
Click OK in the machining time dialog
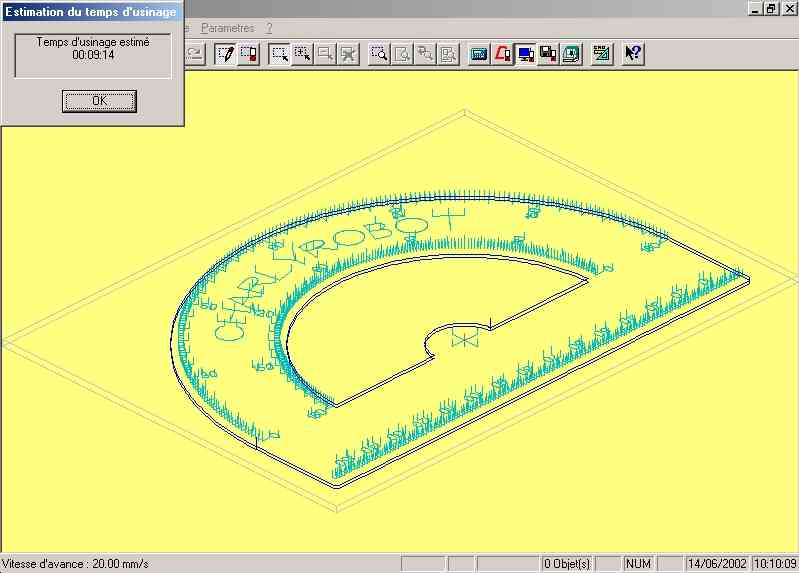tap(99, 101)
